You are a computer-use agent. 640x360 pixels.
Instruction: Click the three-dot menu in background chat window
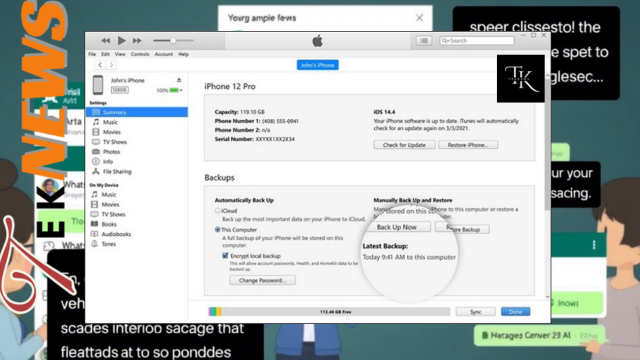594,244
